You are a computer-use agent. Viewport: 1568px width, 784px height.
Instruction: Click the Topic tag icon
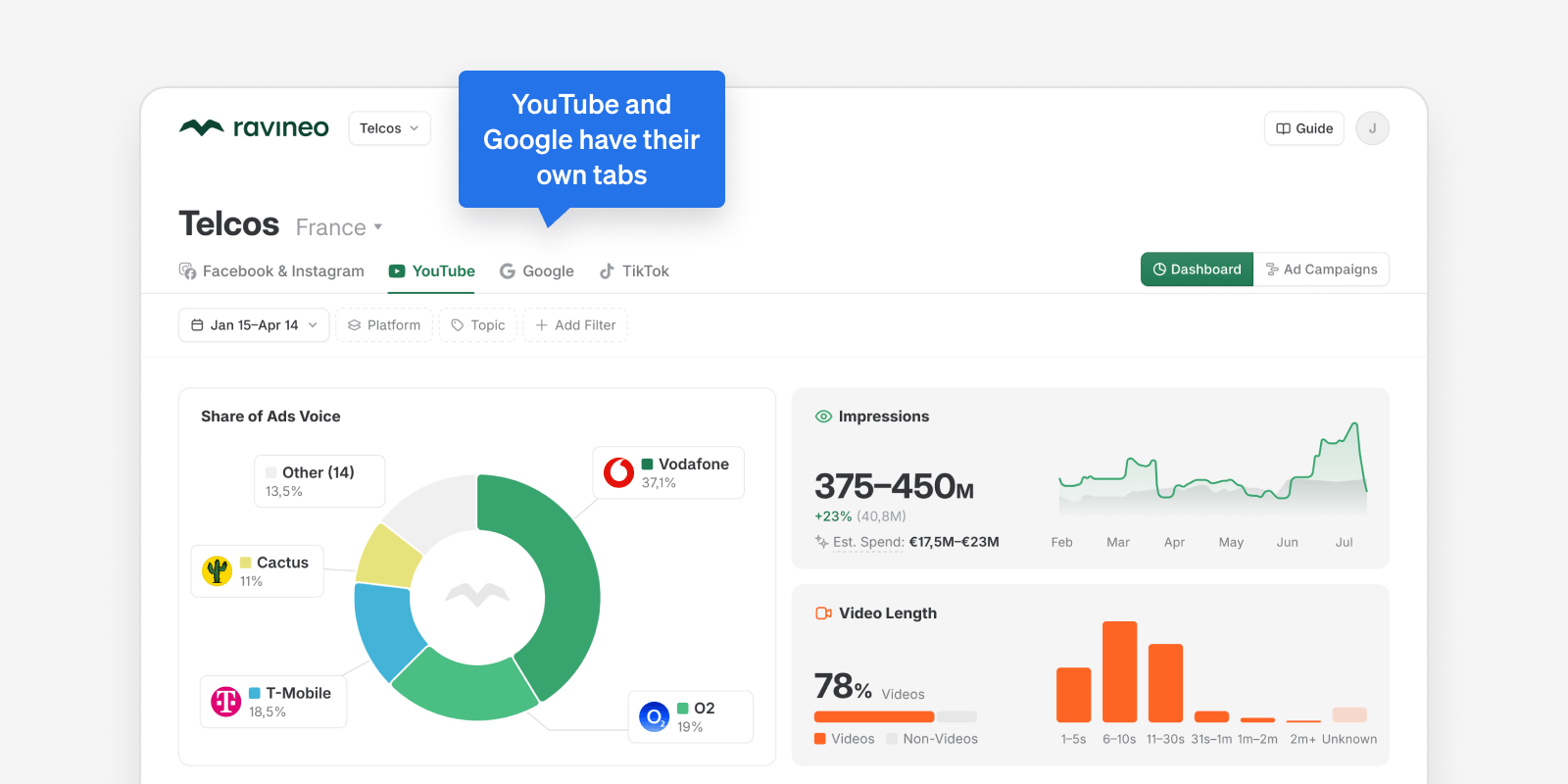click(458, 325)
